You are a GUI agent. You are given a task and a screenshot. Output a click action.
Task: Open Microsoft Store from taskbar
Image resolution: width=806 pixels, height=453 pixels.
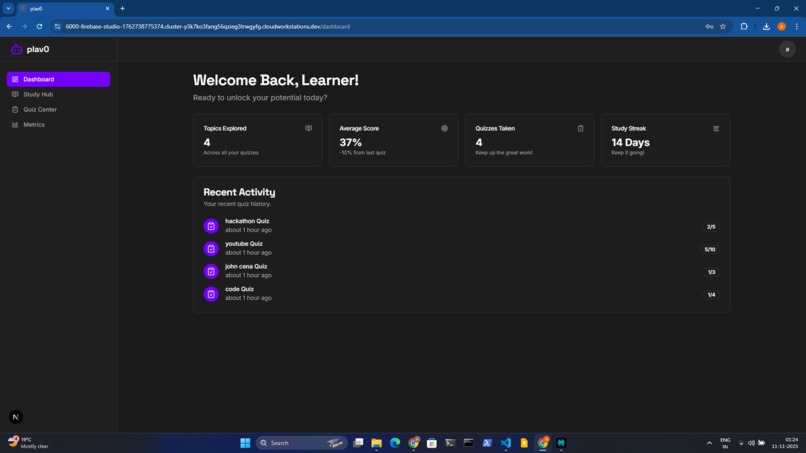[x=432, y=443]
